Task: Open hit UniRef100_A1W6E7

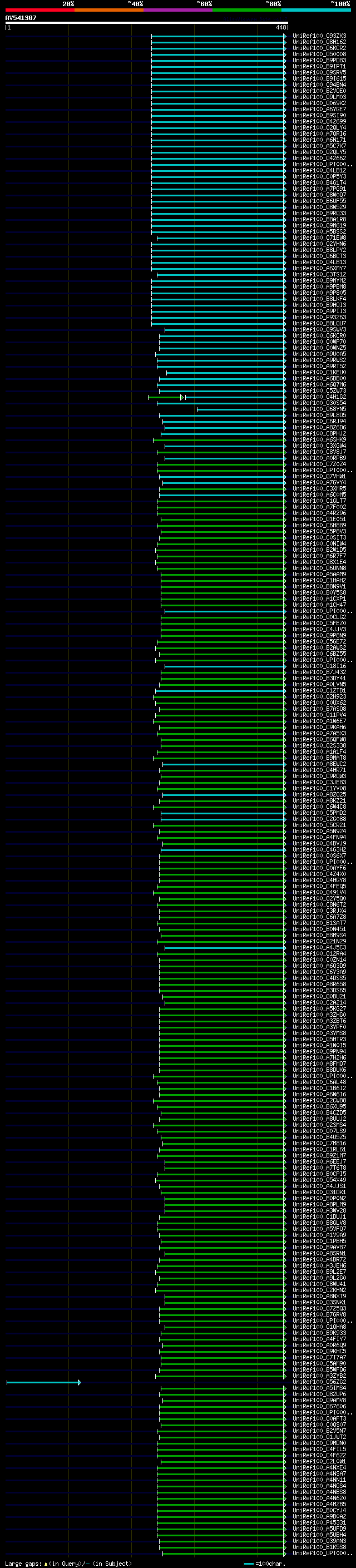Action: [x=319, y=721]
